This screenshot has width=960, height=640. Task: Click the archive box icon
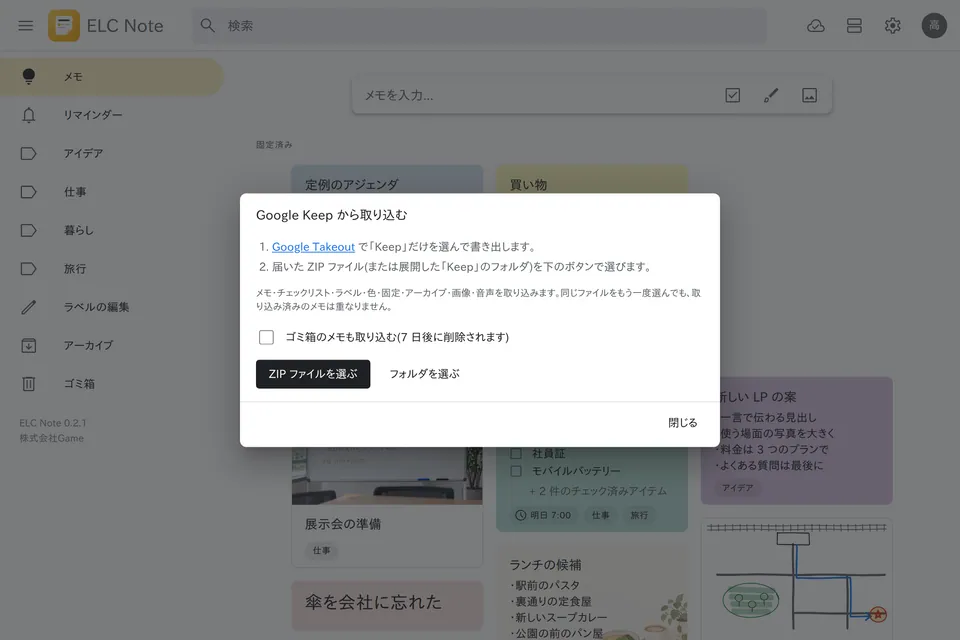(x=29, y=345)
